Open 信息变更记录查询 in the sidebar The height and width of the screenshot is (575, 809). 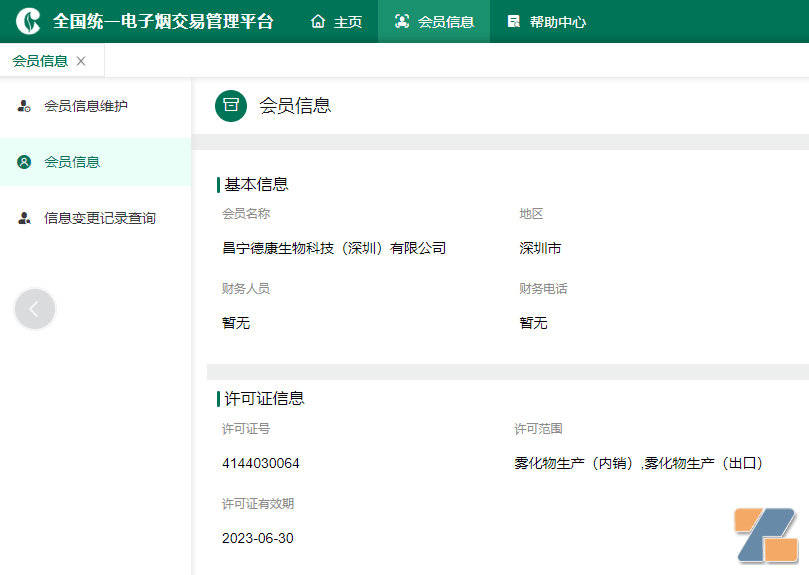point(100,218)
